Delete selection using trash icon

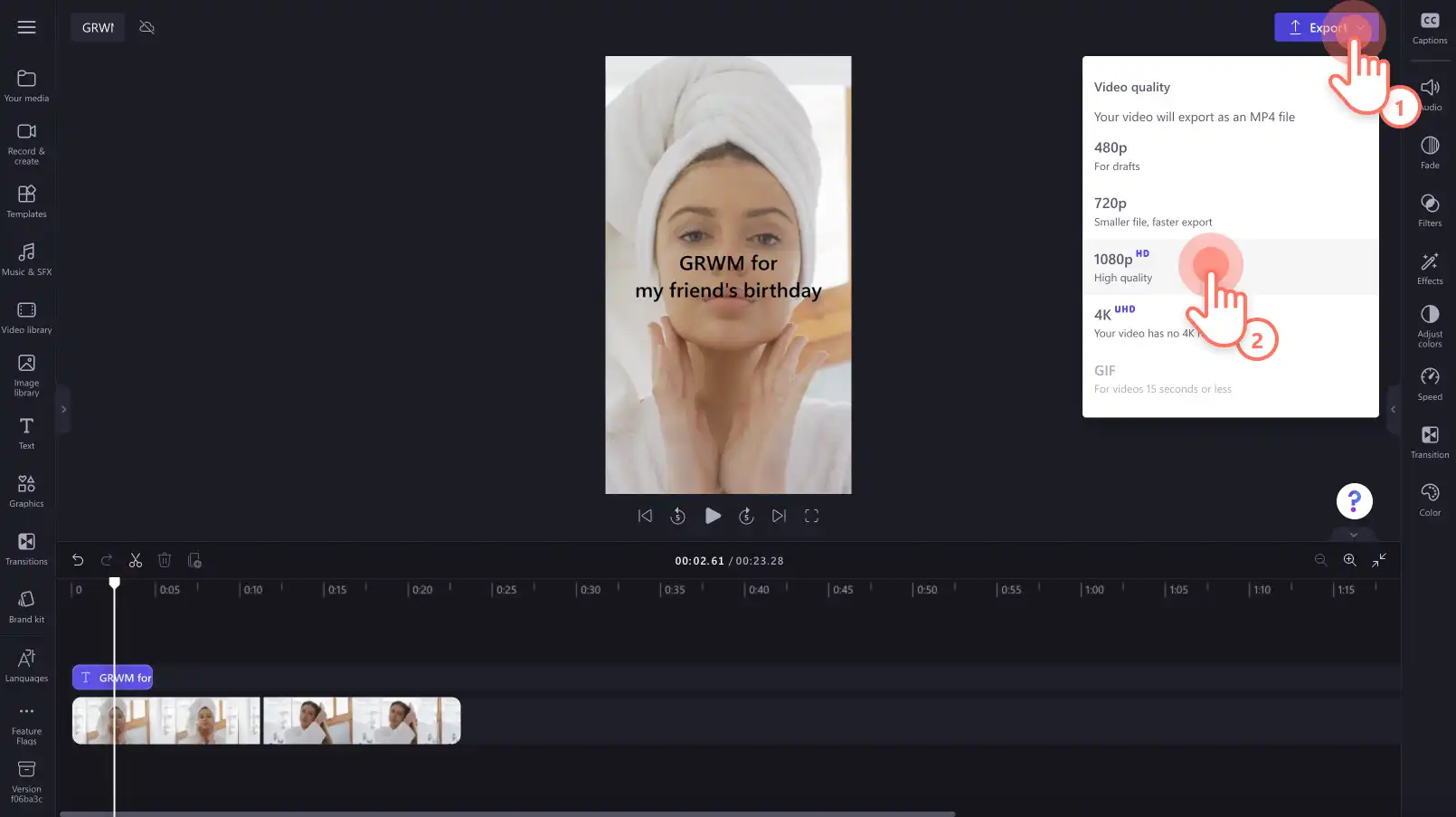(165, 561)
